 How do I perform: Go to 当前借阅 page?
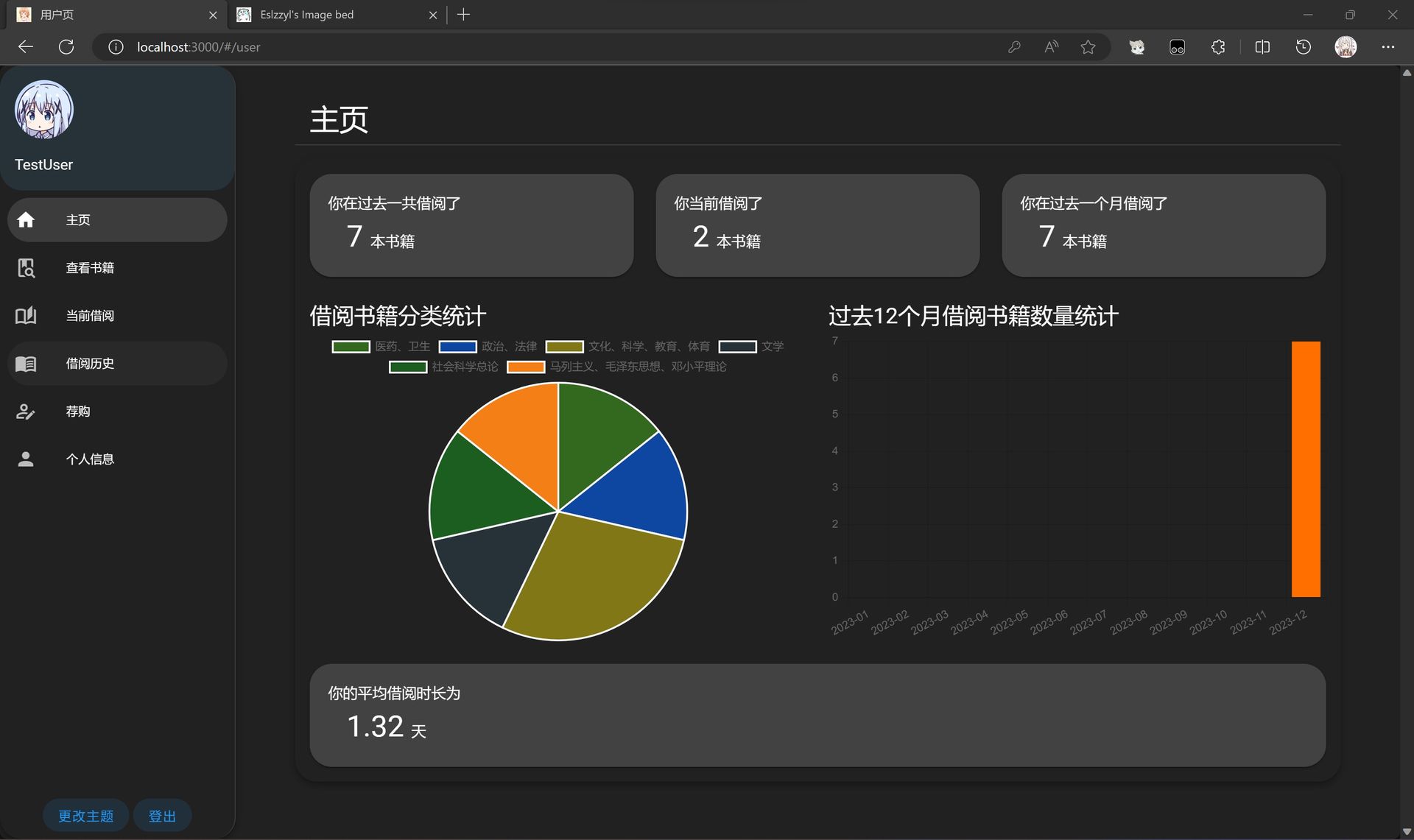(117, 315)
